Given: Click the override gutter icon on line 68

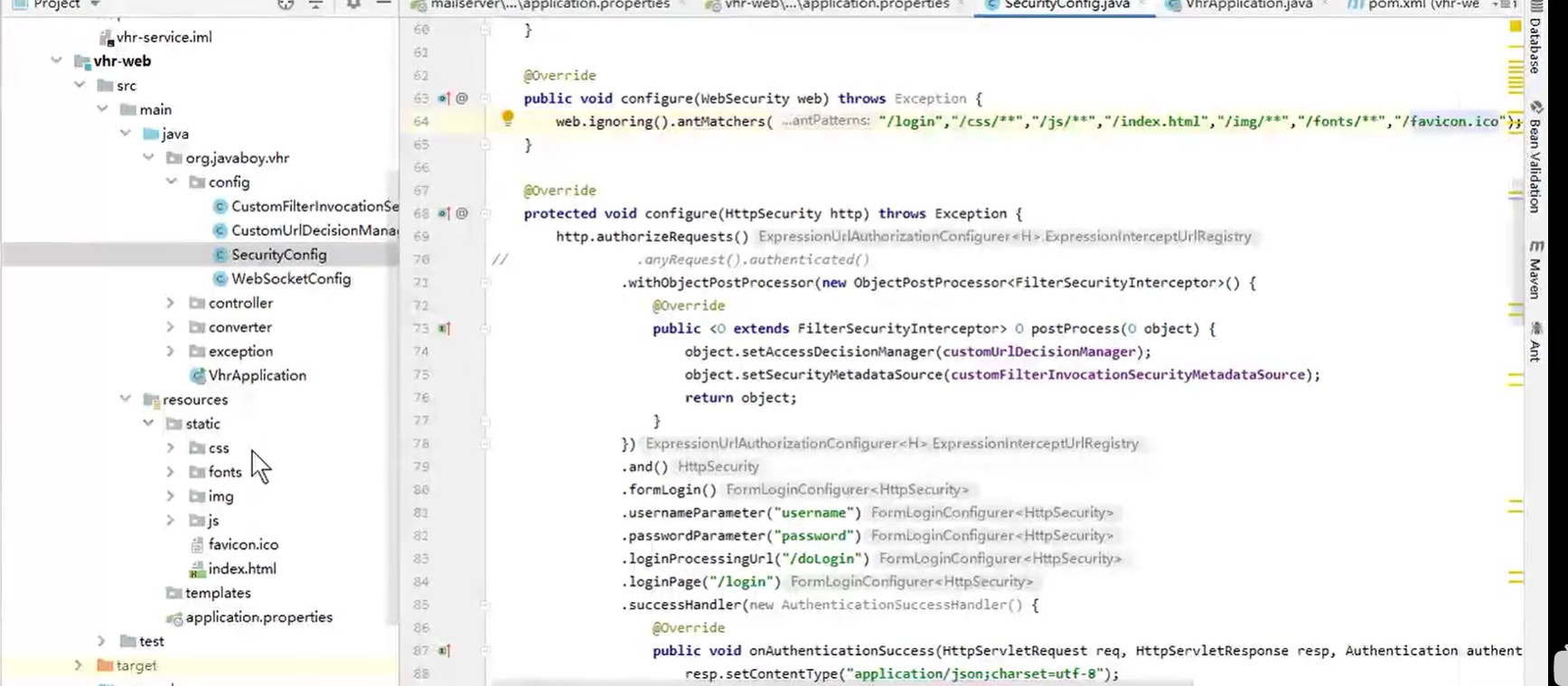Looking at the screenshot, I should [443, 213].
